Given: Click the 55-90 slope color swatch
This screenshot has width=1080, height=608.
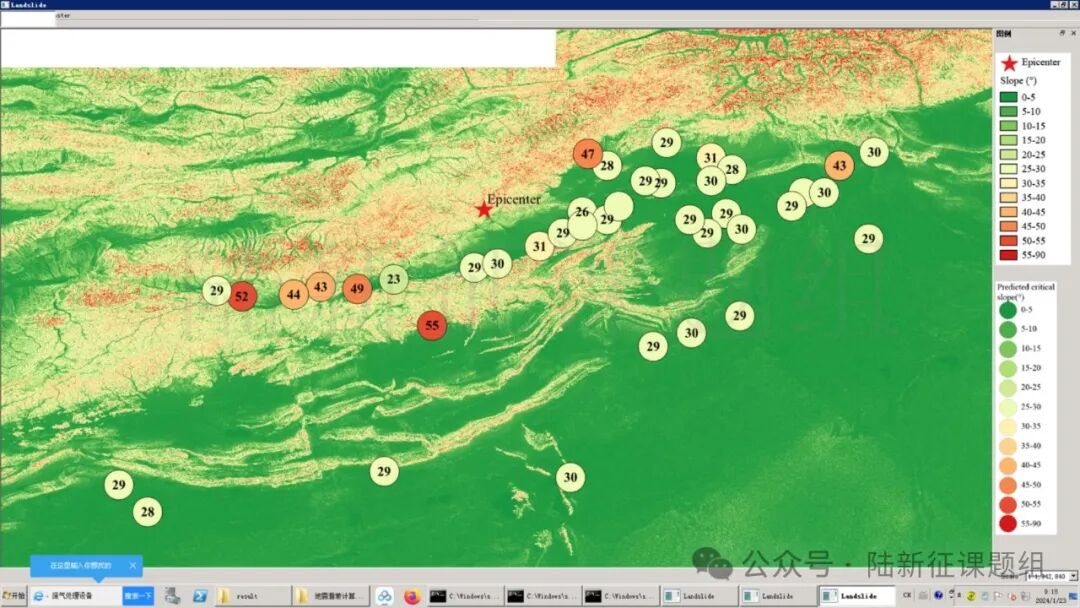Looking at the screenshot, I should click(x=1008, y=254).
